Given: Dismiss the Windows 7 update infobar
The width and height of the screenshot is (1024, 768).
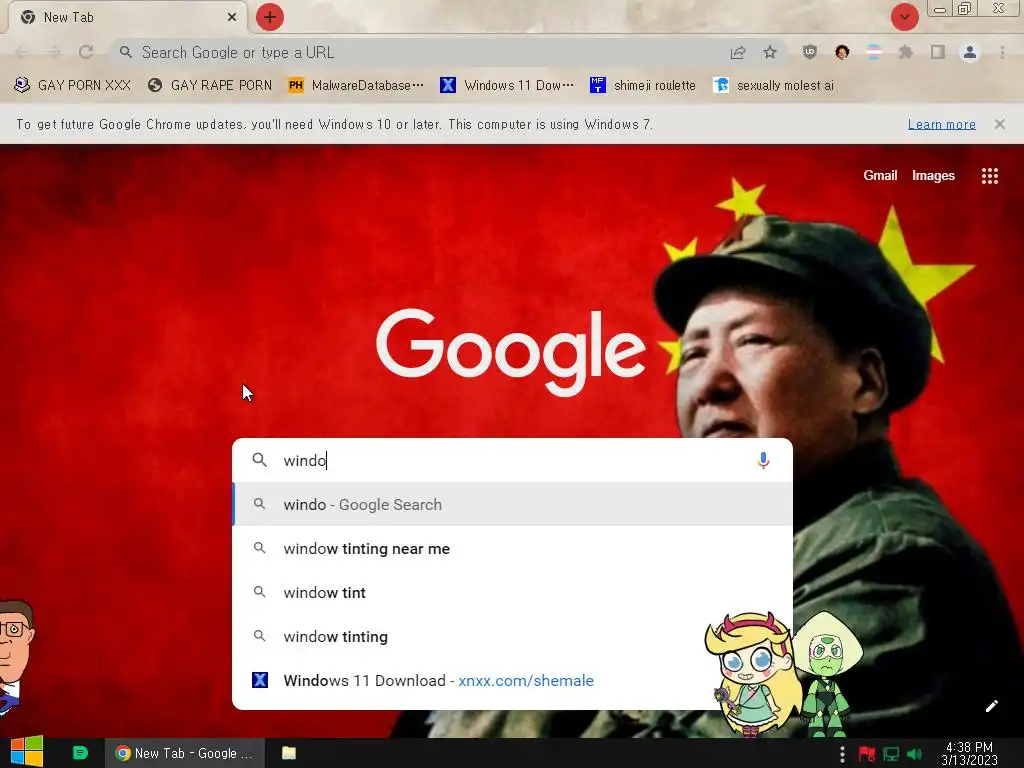Looking at the screenshot, I should (1000, 124).
